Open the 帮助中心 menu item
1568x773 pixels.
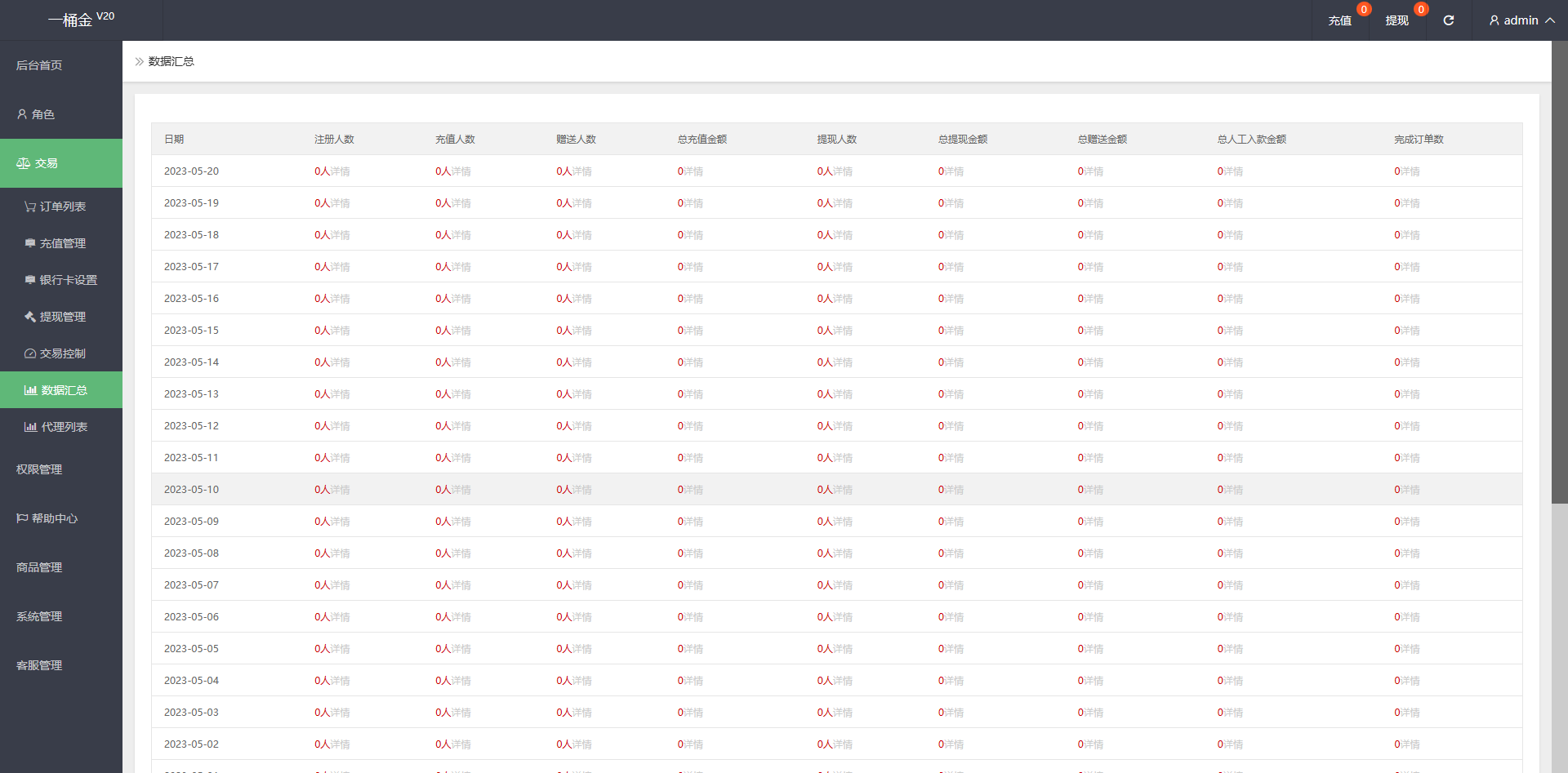click(61, 518)
